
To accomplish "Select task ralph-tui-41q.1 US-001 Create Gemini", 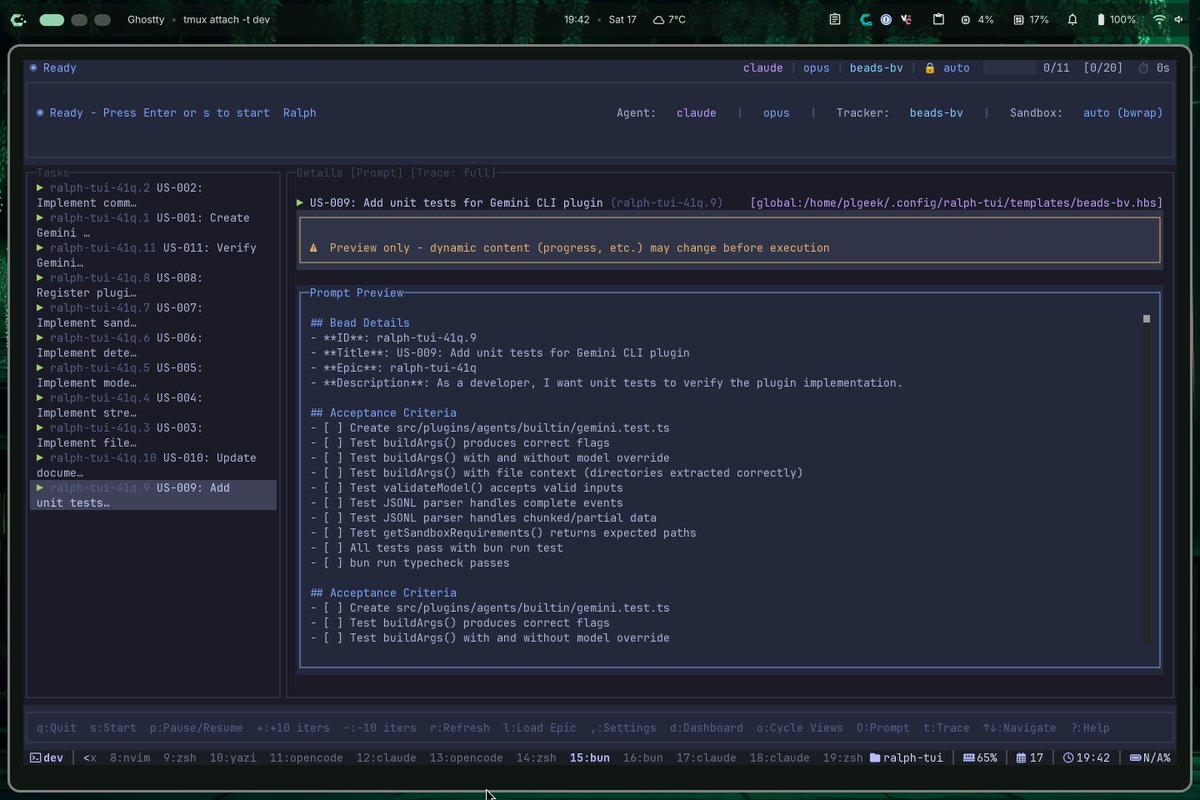I will pyautogui.click(x=154, y=225).
